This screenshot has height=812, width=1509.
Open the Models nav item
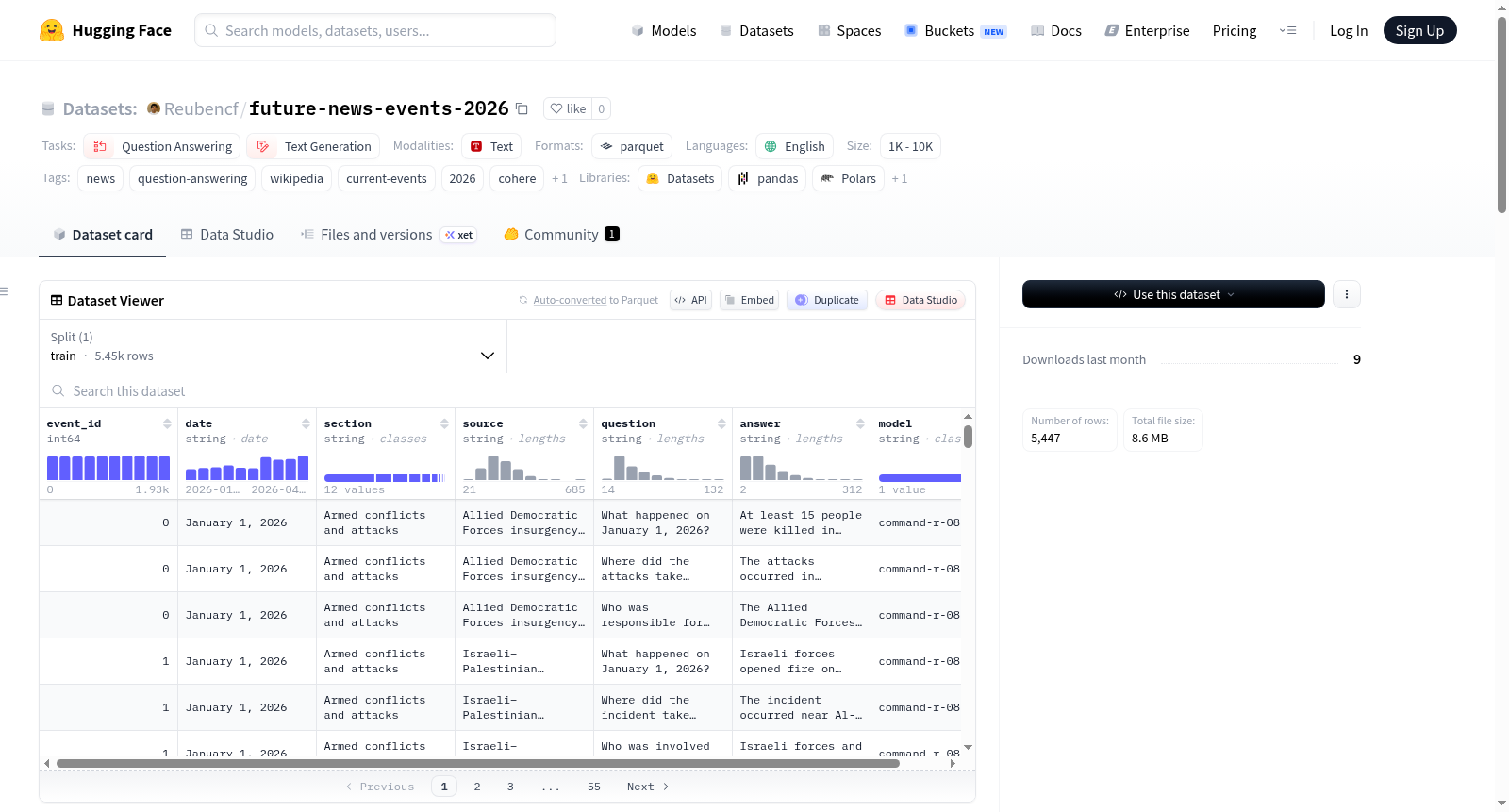coord(664,30)
